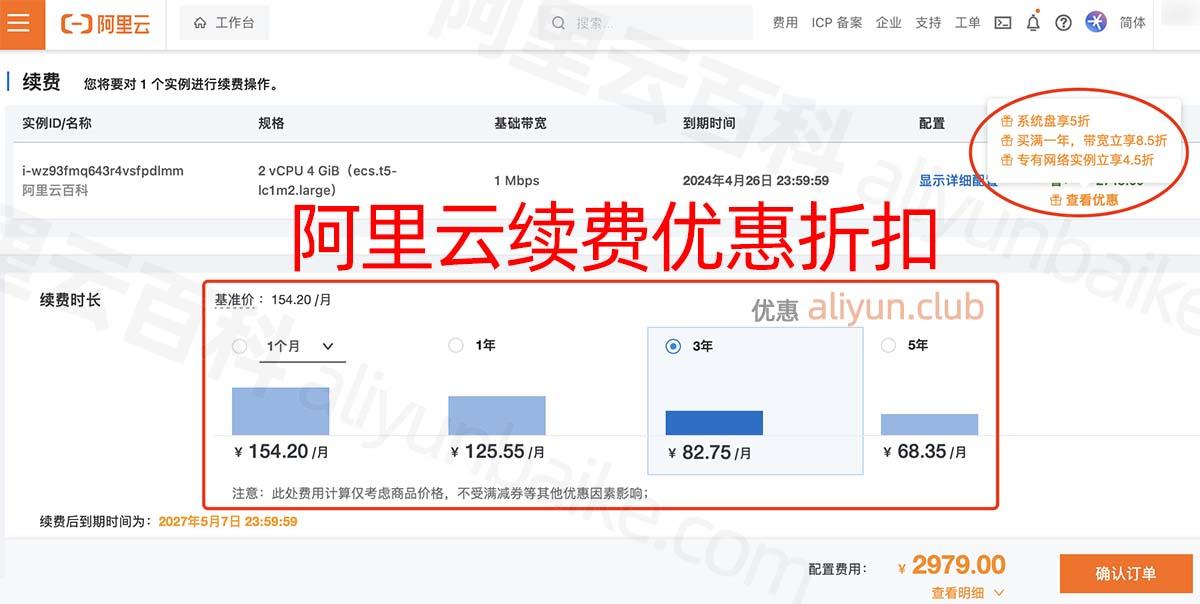The height and width of the screenshot is (604, 1200).
Task: Open the 工单 tickets menu
Action: 968,23
